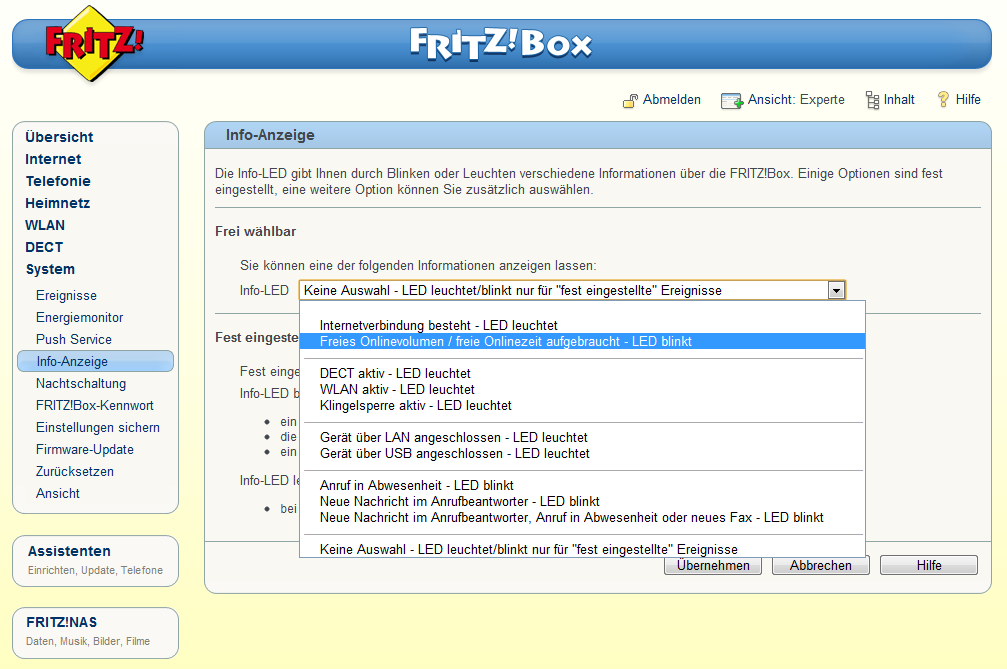
Task: Click the Hilfe question mark icon
Action: (942, 100)
